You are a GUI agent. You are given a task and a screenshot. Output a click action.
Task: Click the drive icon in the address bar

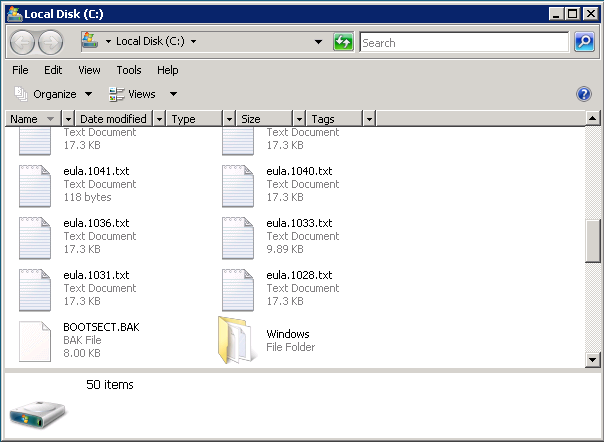tap(90, 41)
